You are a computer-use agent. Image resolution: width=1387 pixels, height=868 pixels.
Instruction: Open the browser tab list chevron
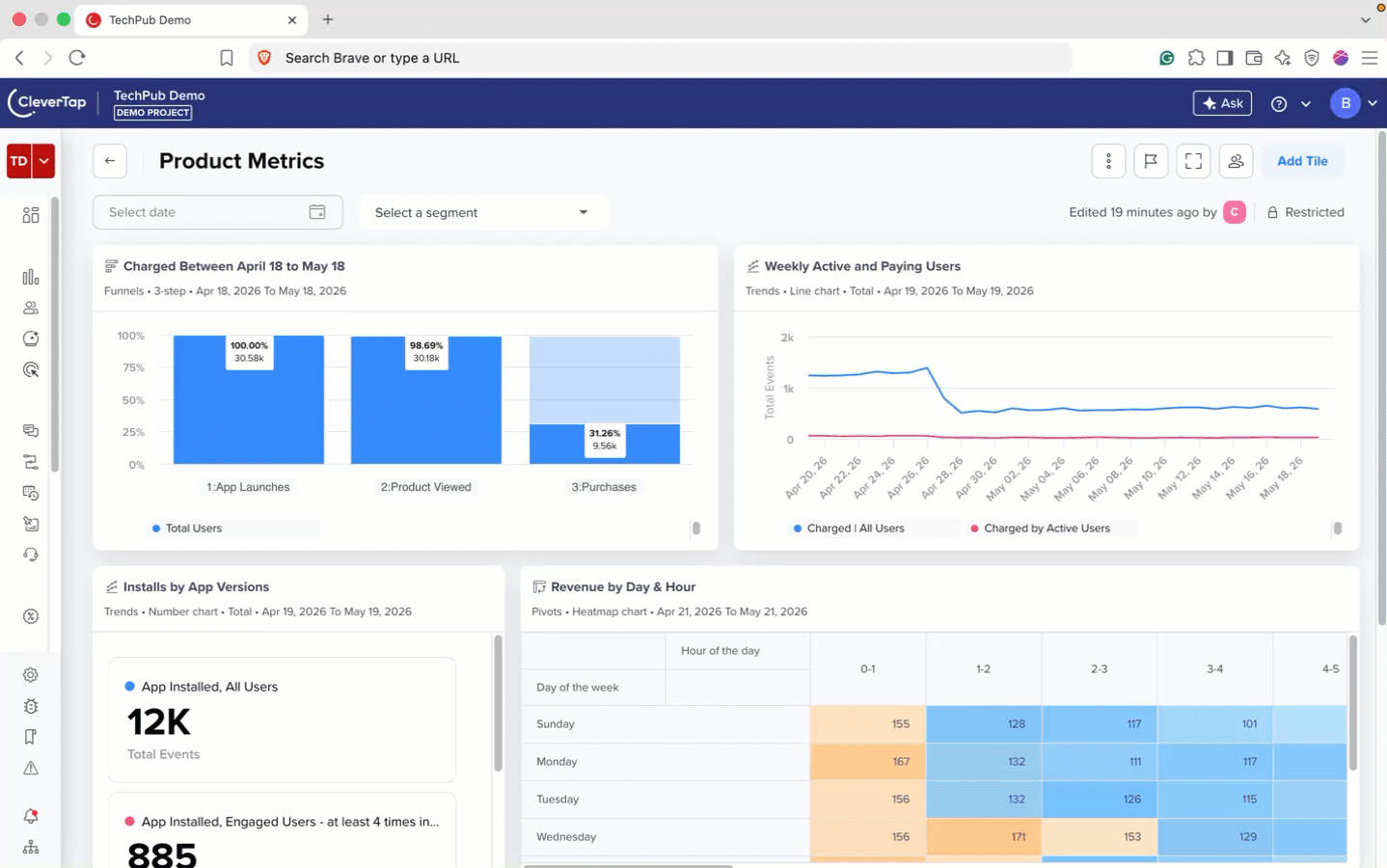[x=1366, y=19]
